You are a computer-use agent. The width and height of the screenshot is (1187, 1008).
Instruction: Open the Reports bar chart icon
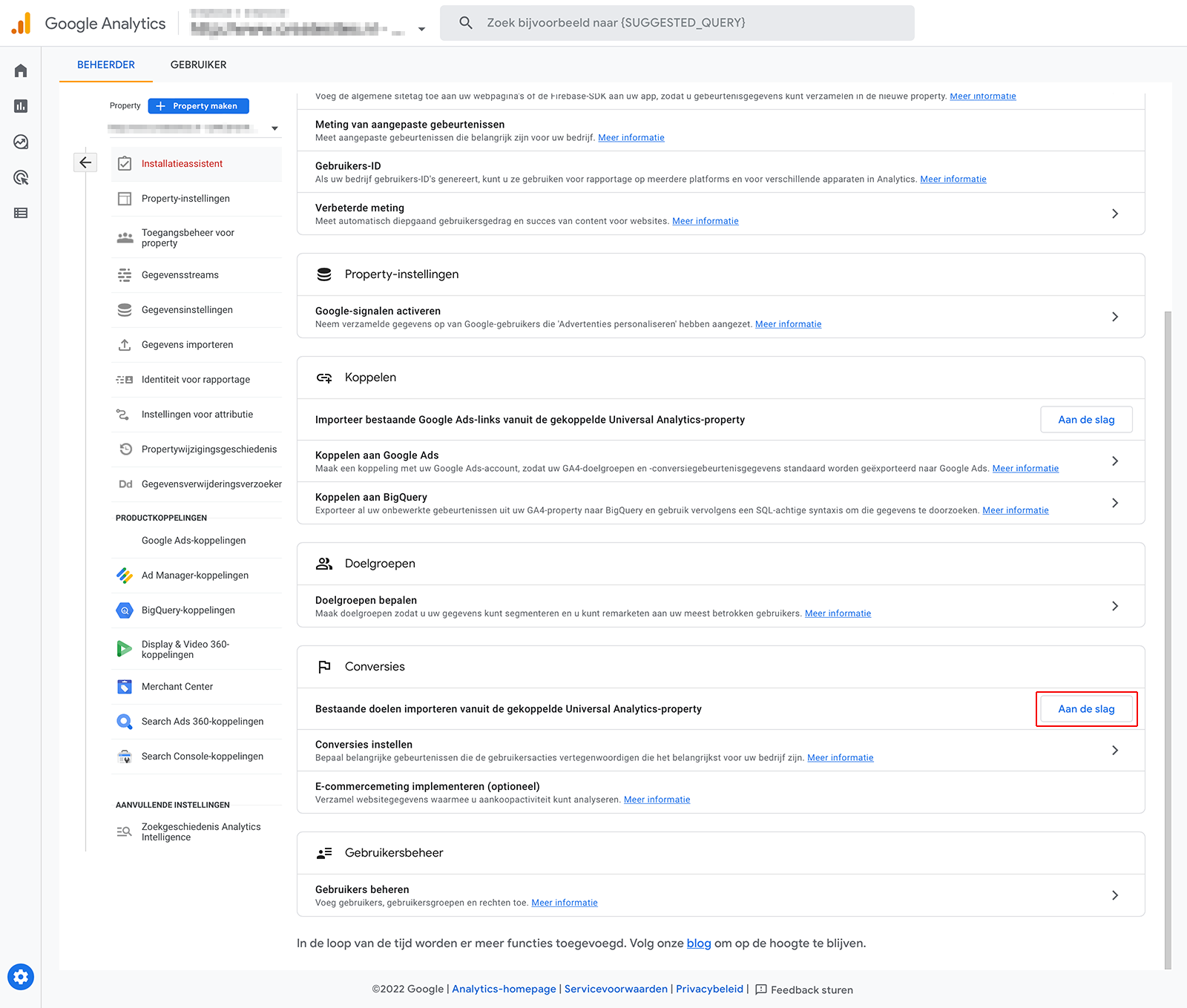(x=21, y=106)
